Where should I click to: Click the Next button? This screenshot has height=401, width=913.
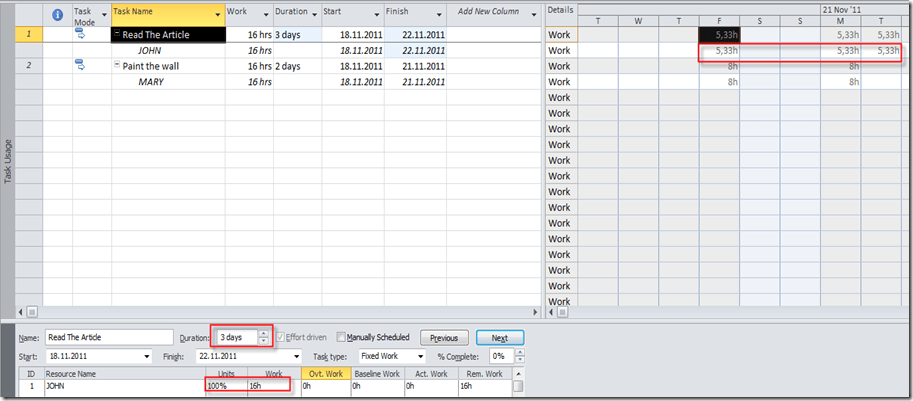tap(499, 338)
